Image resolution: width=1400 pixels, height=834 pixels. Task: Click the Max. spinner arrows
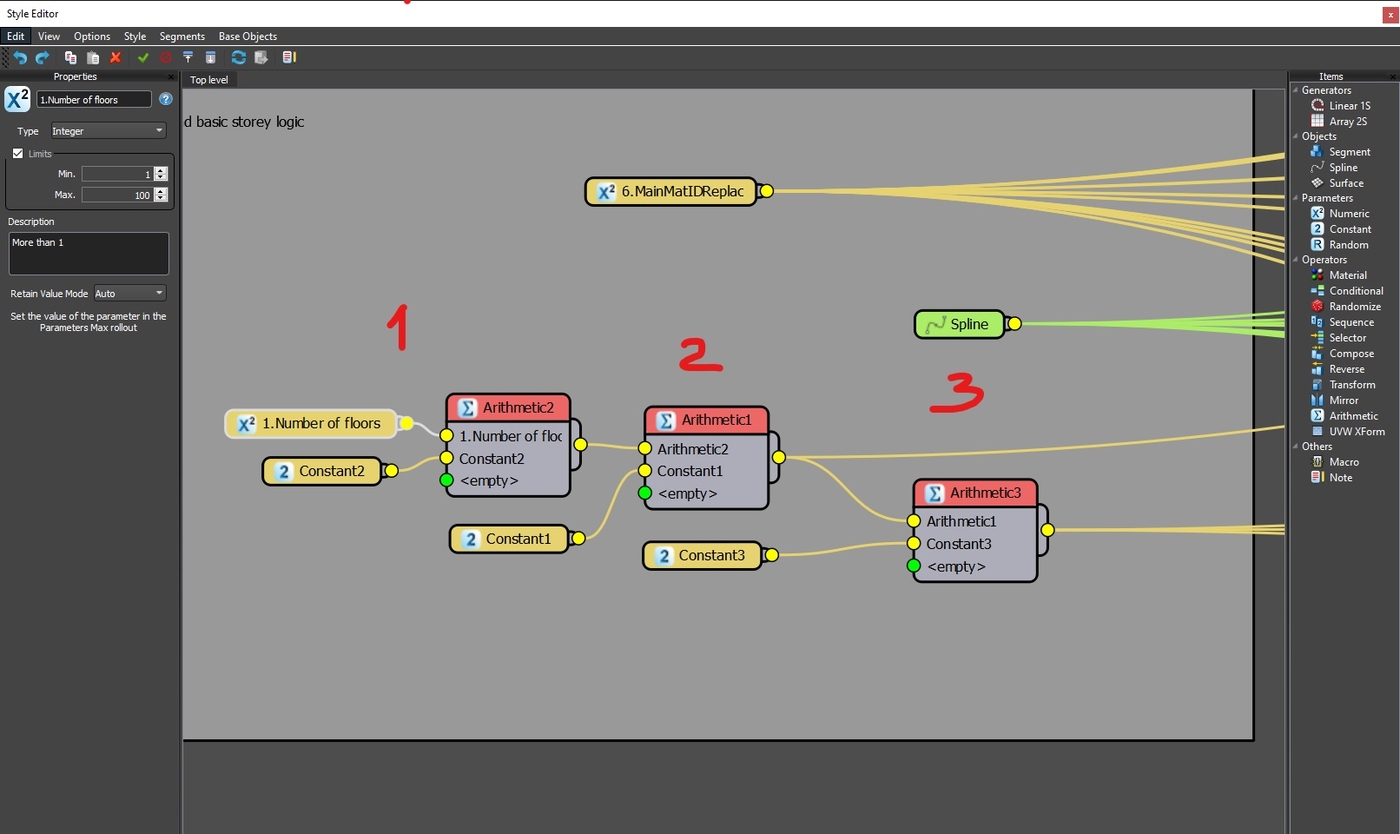point(161,195)
